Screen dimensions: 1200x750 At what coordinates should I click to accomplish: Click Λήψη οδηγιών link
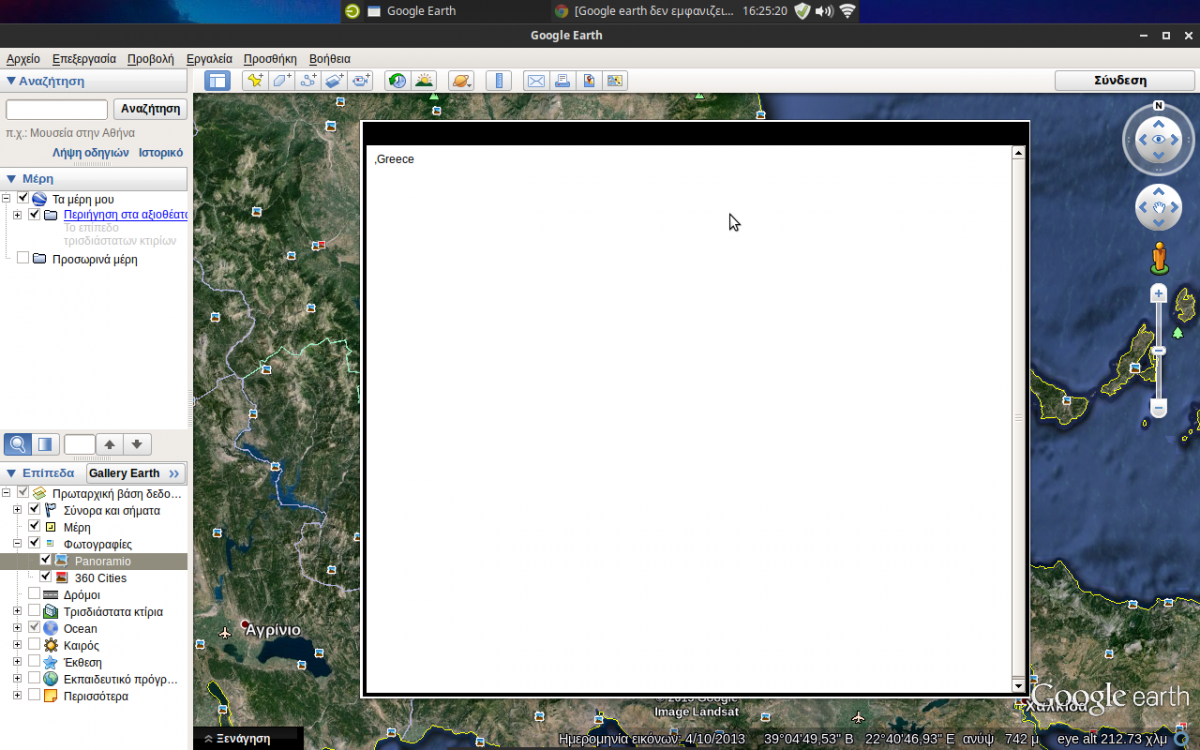91,153
